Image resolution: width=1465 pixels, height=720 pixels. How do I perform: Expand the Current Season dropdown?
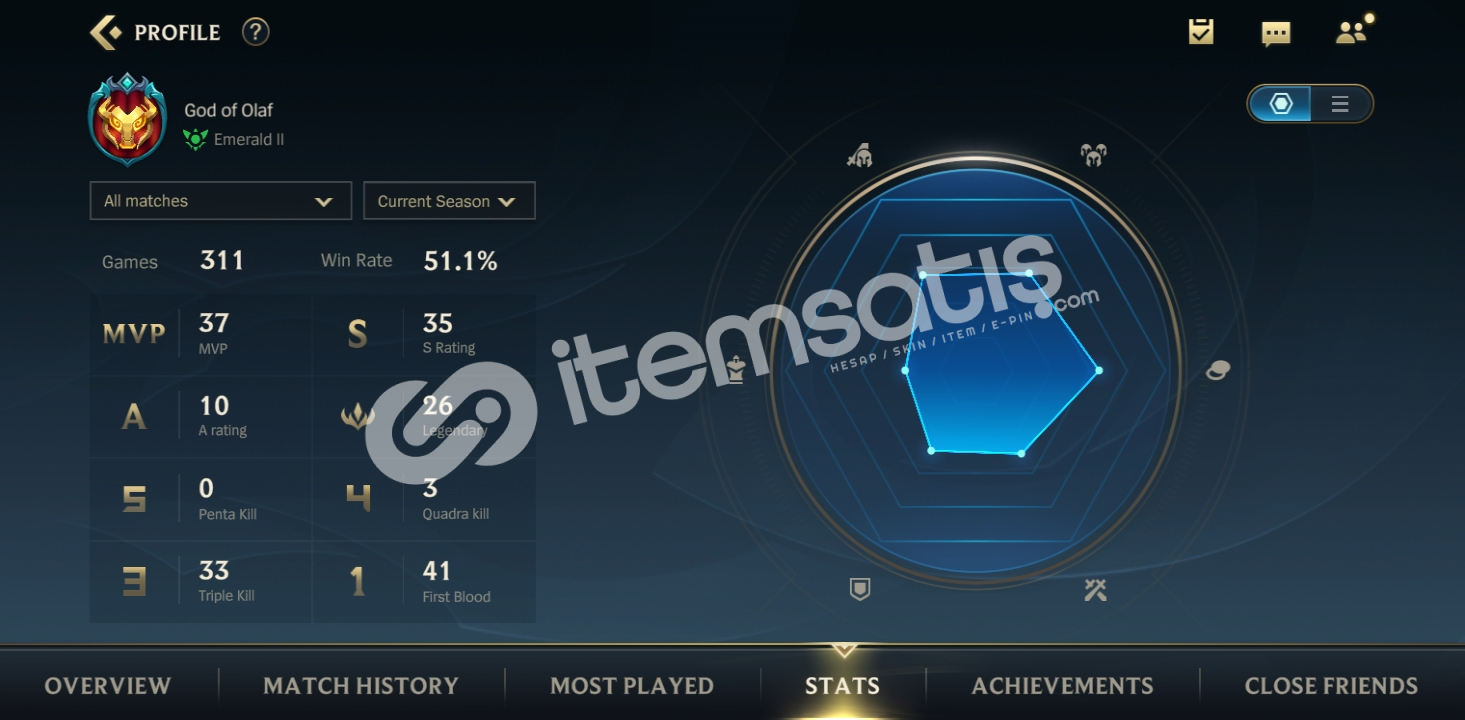click(449, 201)
